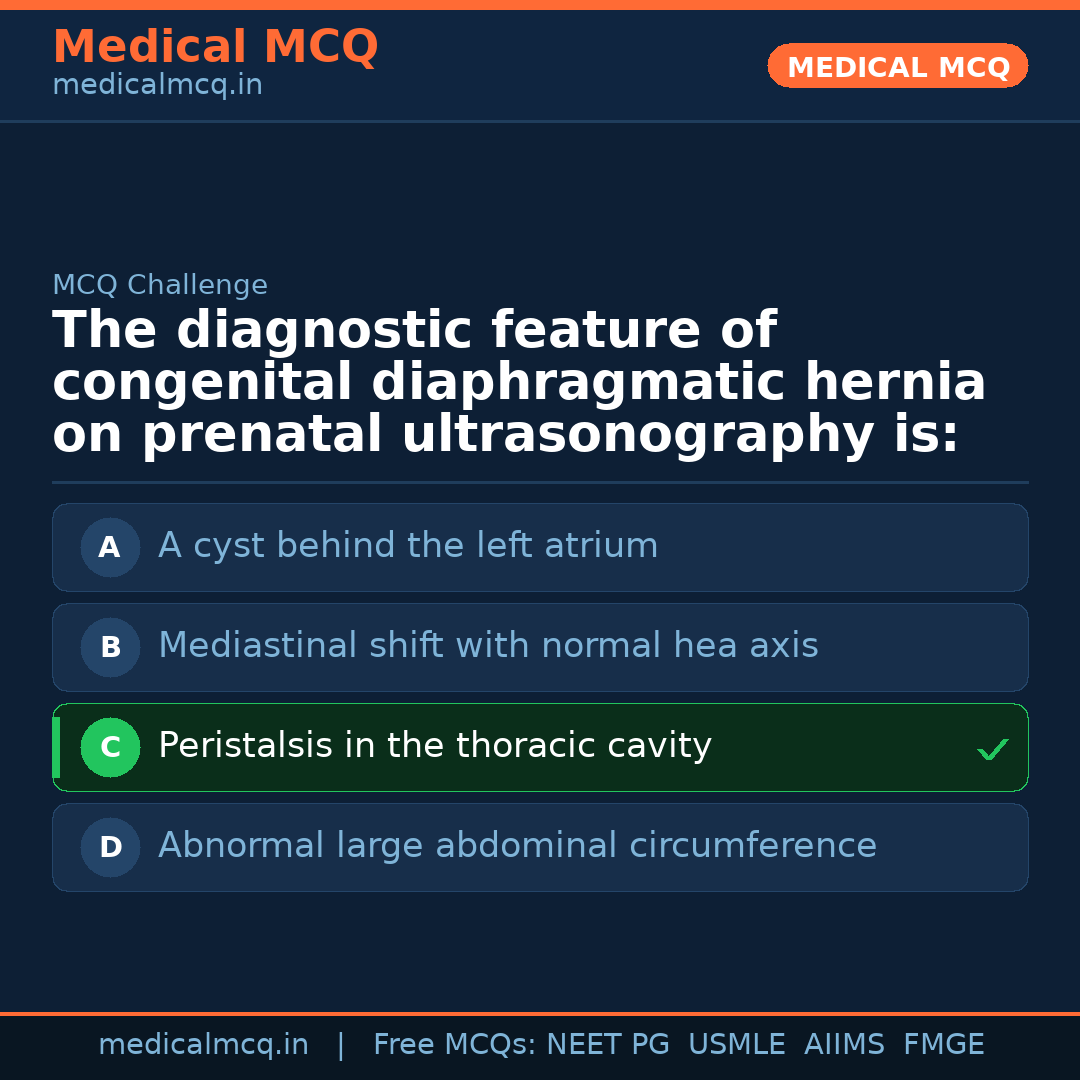Open the medicalmcq.in link in the footer
The image size is (1080, 1080).
pos(203,1045)
